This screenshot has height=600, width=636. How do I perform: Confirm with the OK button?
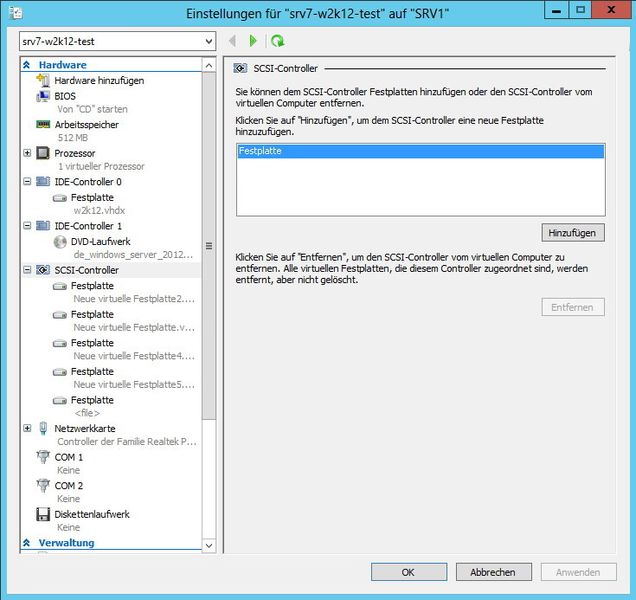(x=409, y=572)
